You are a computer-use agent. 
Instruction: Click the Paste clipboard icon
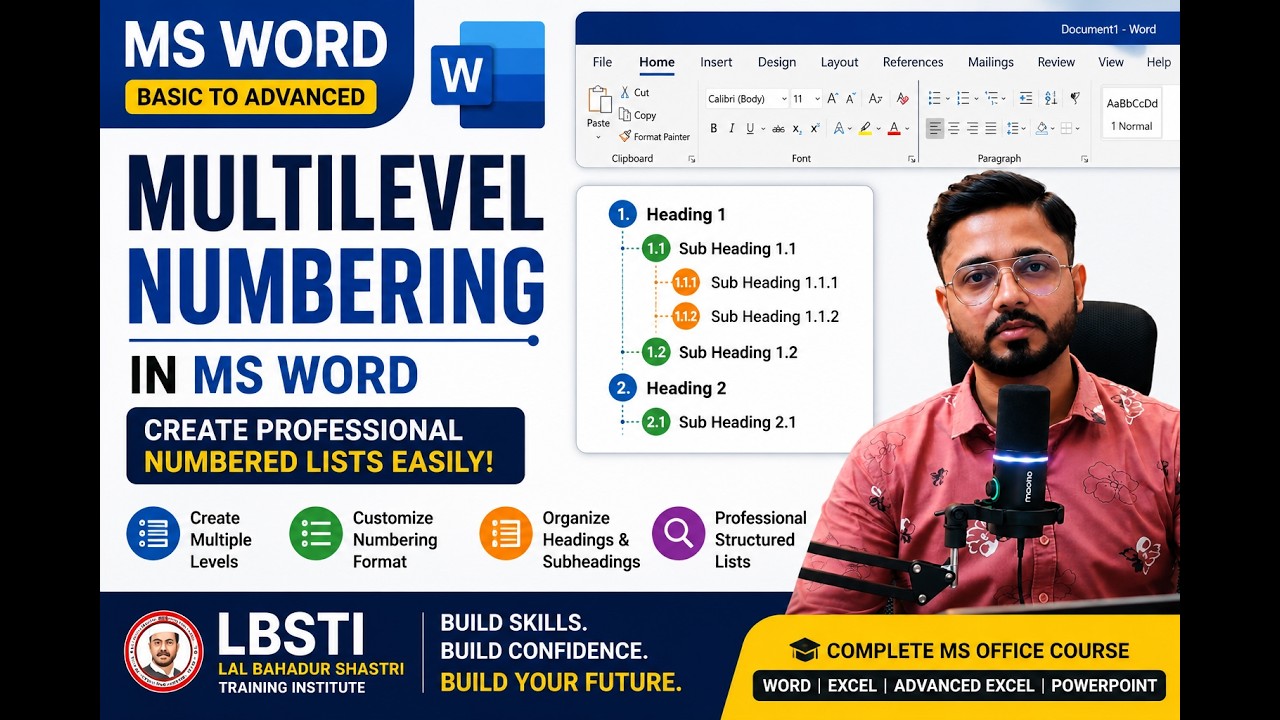tap(599, 100)
